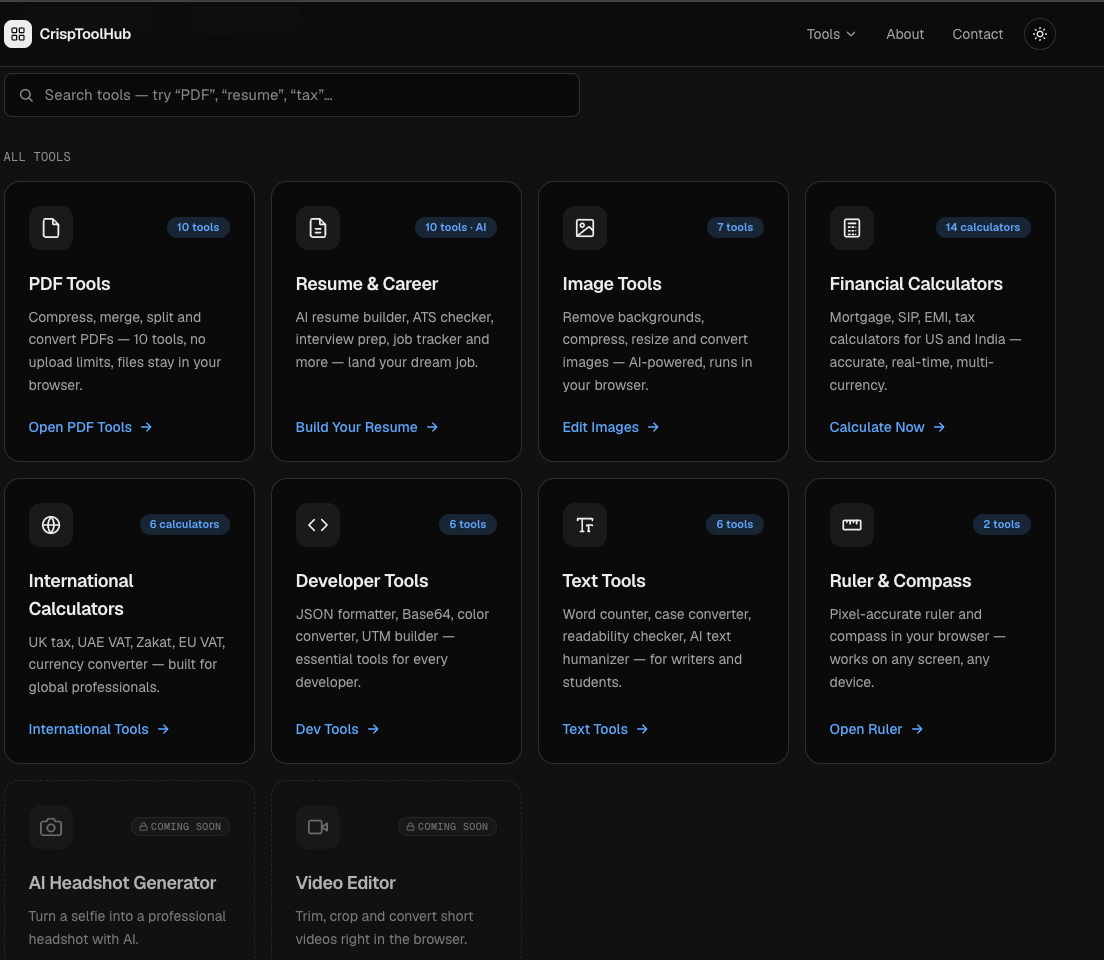Click the 6 tools badge on Developer Tools
The image size is (1104, 960).
(x=468, y=525)
